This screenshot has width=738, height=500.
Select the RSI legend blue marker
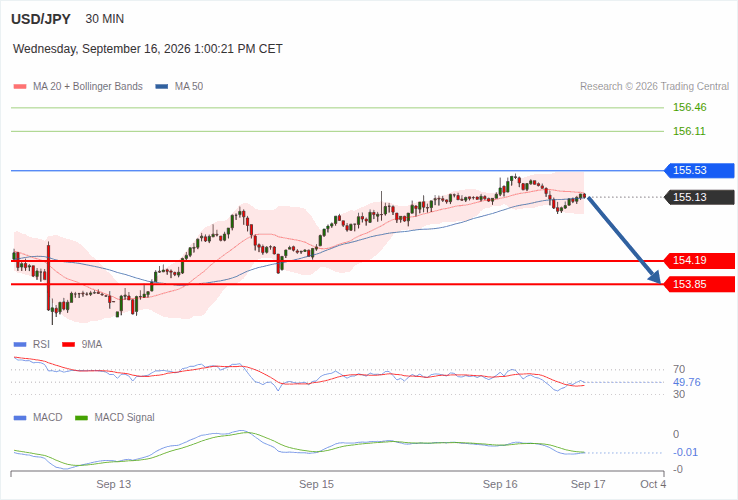coord(20,345)
